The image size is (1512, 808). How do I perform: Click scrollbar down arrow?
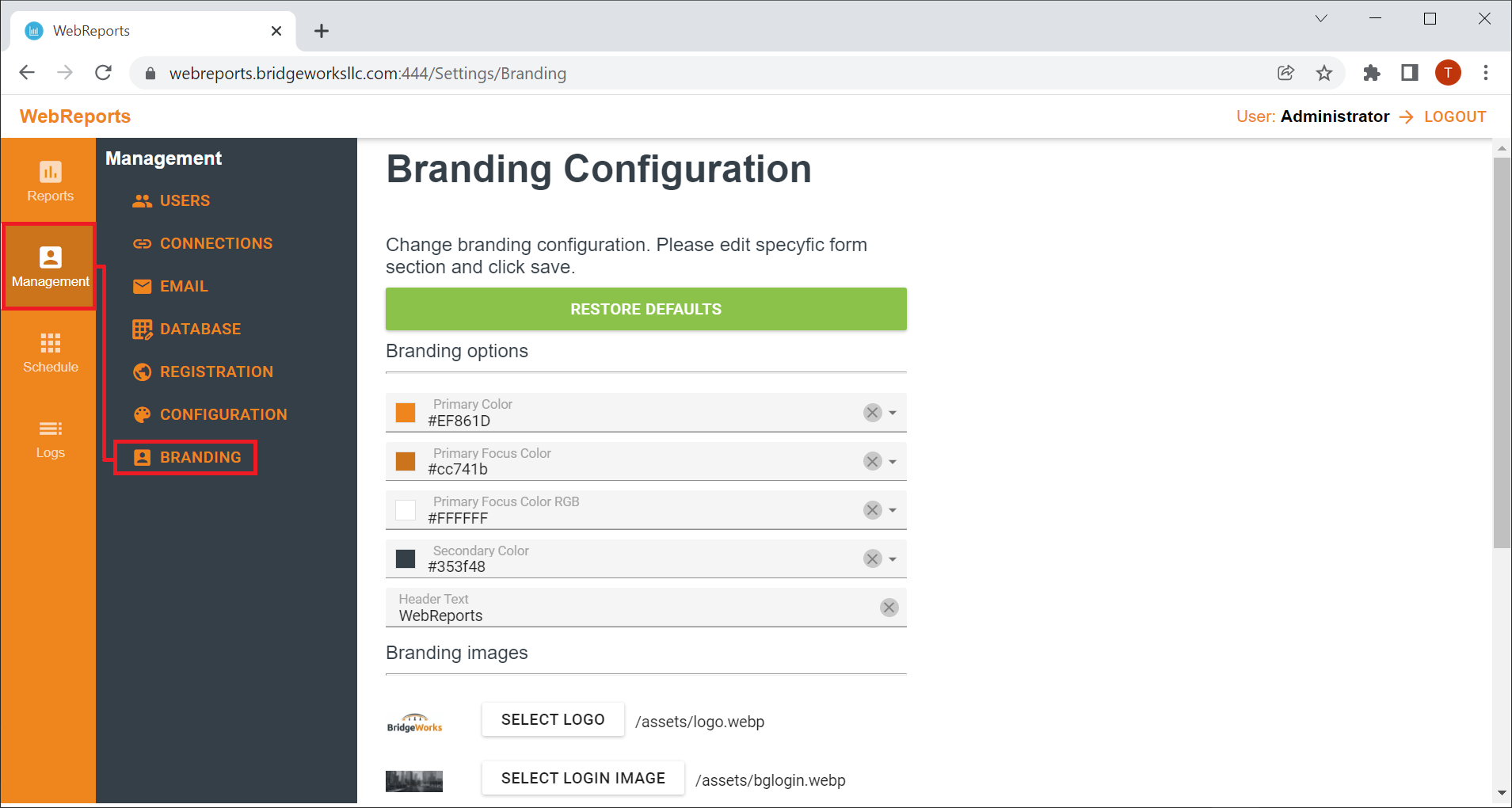1502,793
